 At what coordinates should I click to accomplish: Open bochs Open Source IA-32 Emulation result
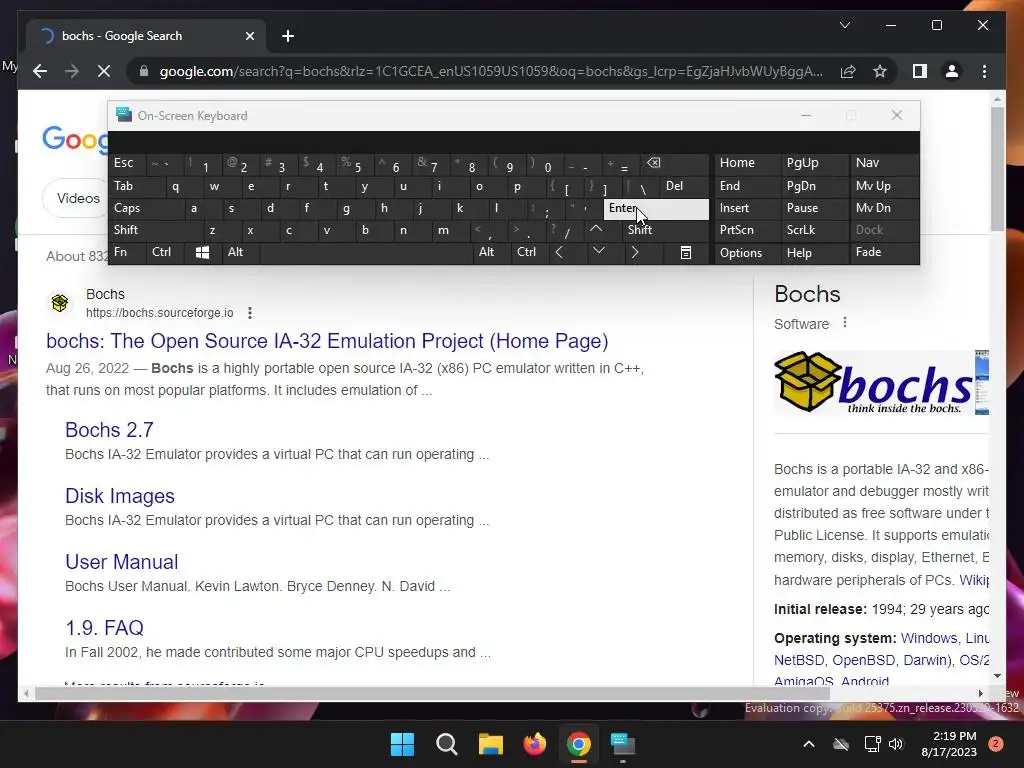(x=327, y=341)
